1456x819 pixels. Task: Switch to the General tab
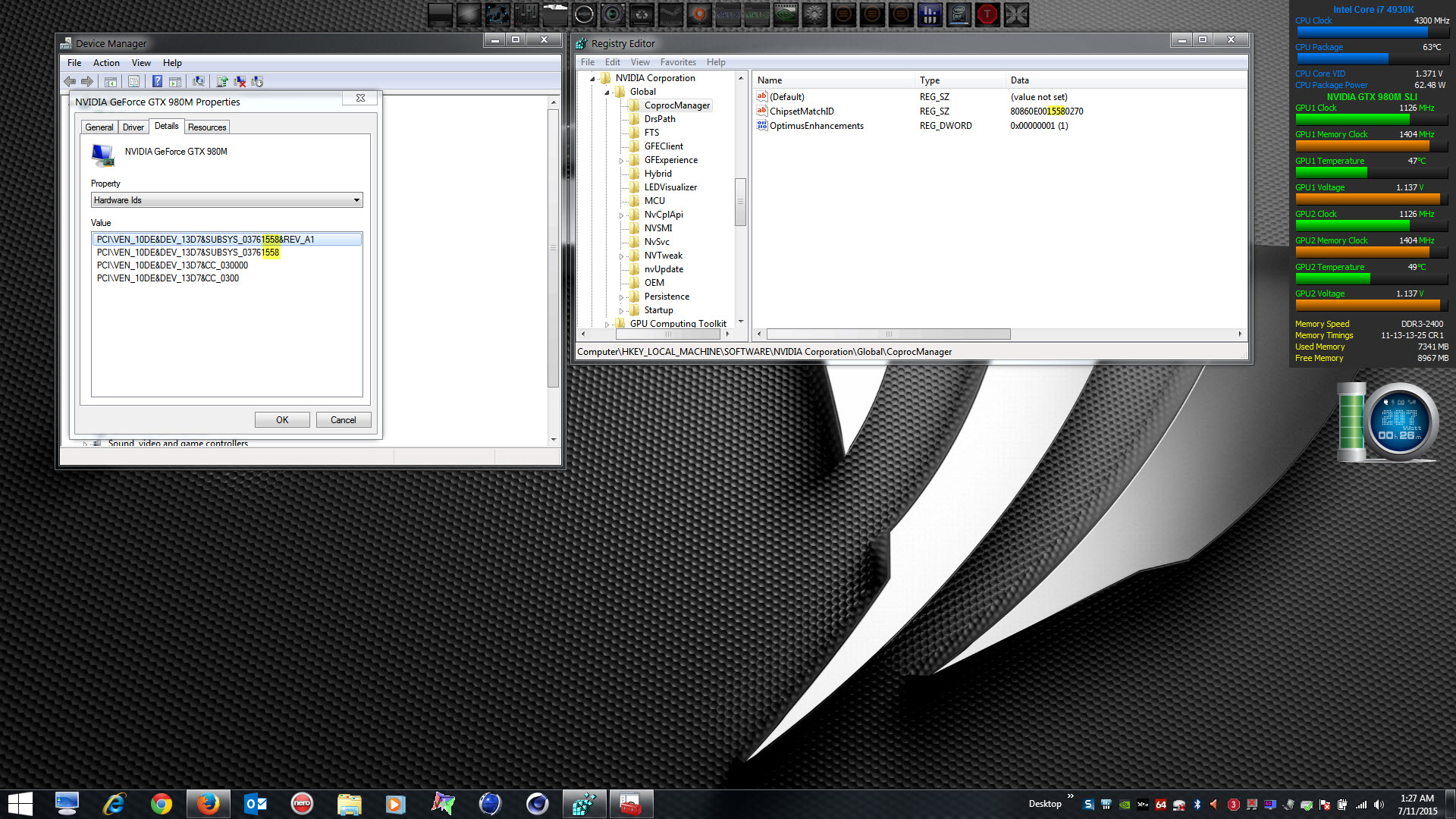(x=99, y=127)
